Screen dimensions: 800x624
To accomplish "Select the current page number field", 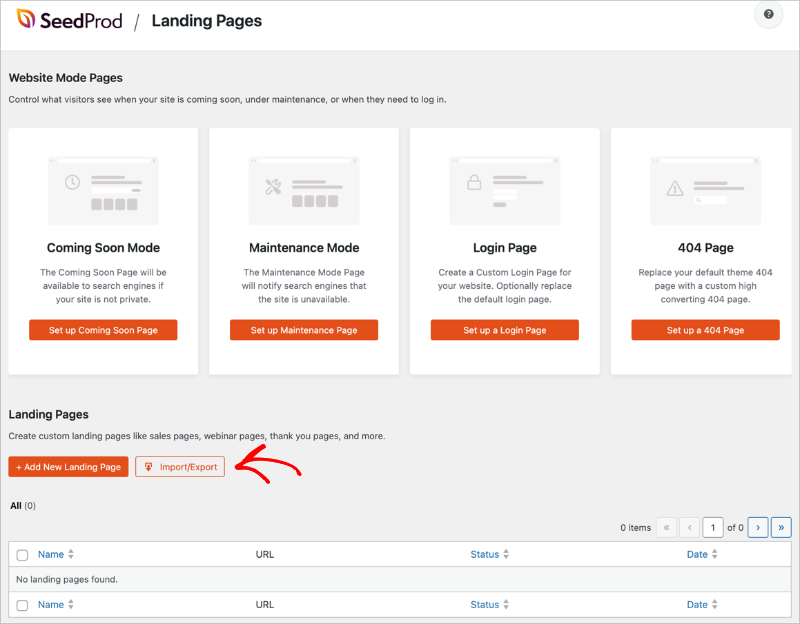I will coord(713,527).
